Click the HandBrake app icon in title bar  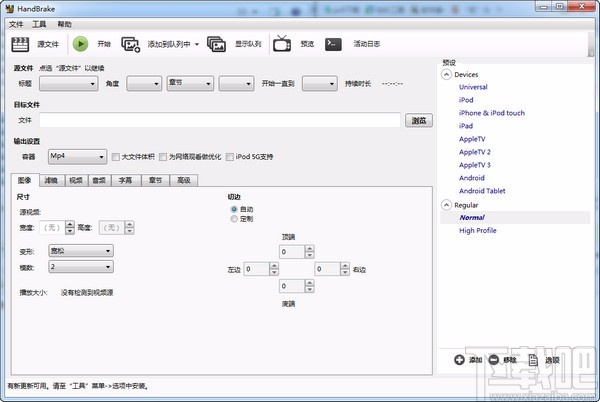tap(10, 8)
